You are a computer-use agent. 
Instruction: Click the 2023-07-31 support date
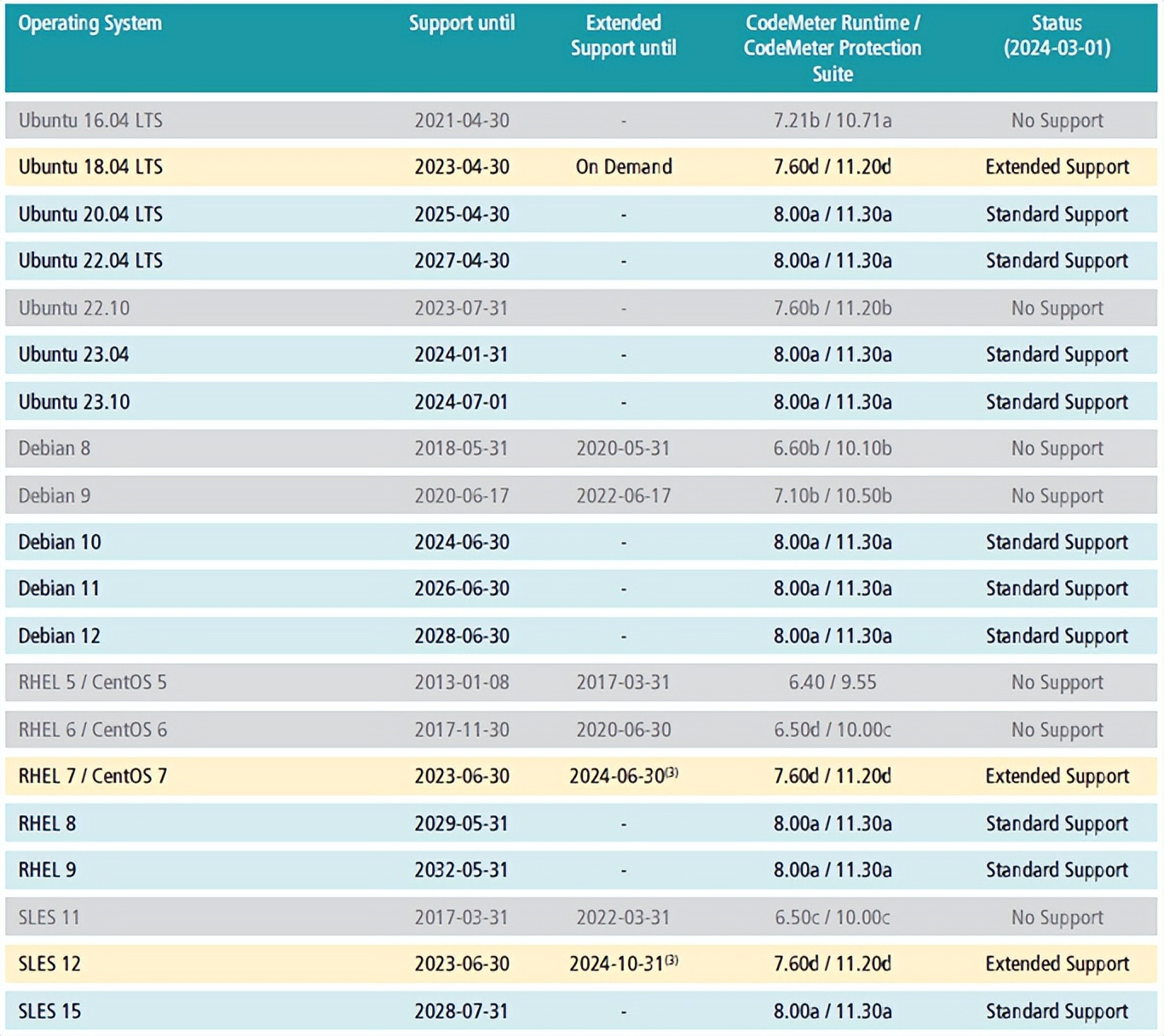click(x=461, y=308)
